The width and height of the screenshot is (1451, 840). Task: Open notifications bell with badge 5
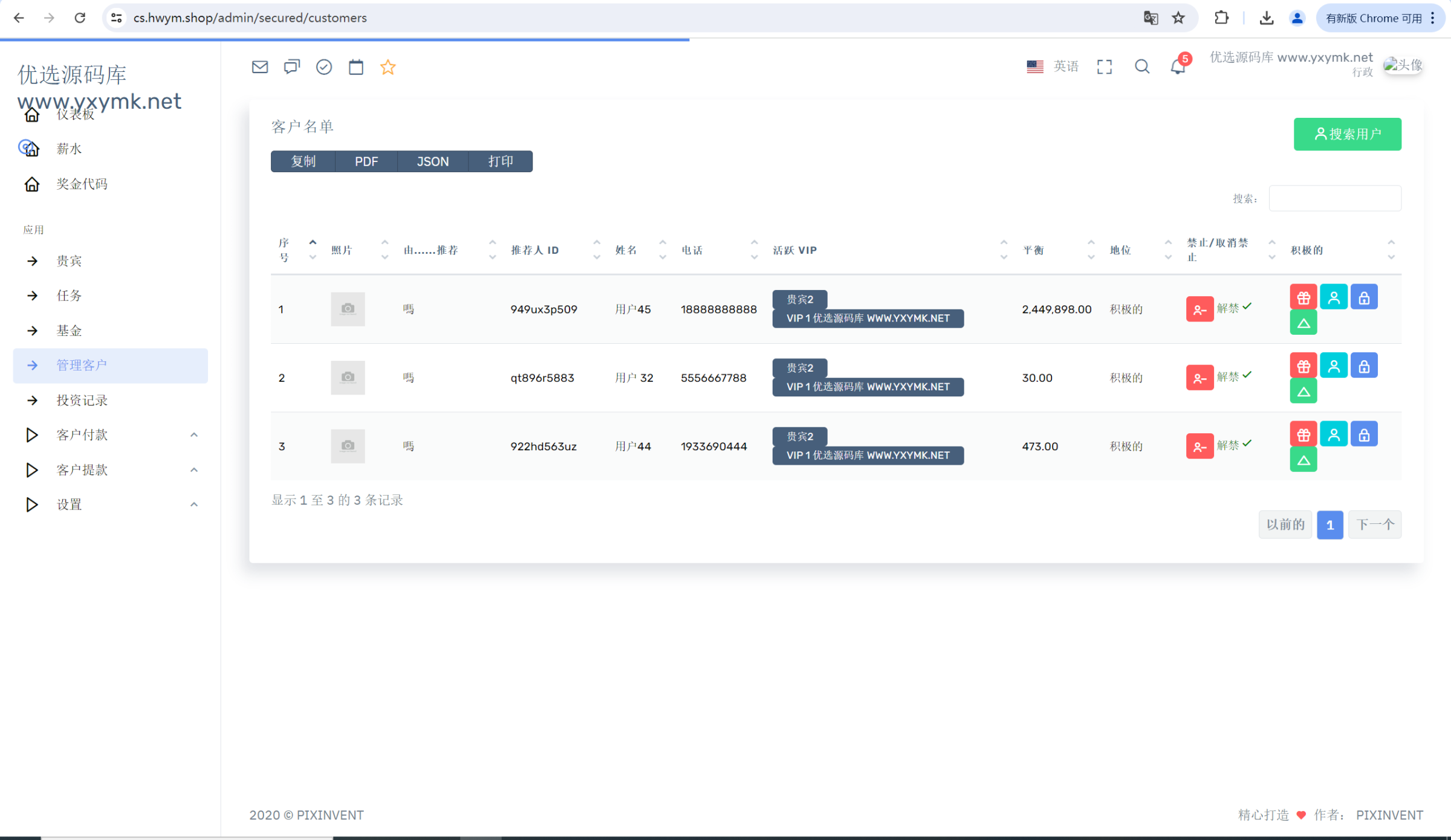(x=1178, y=66)
